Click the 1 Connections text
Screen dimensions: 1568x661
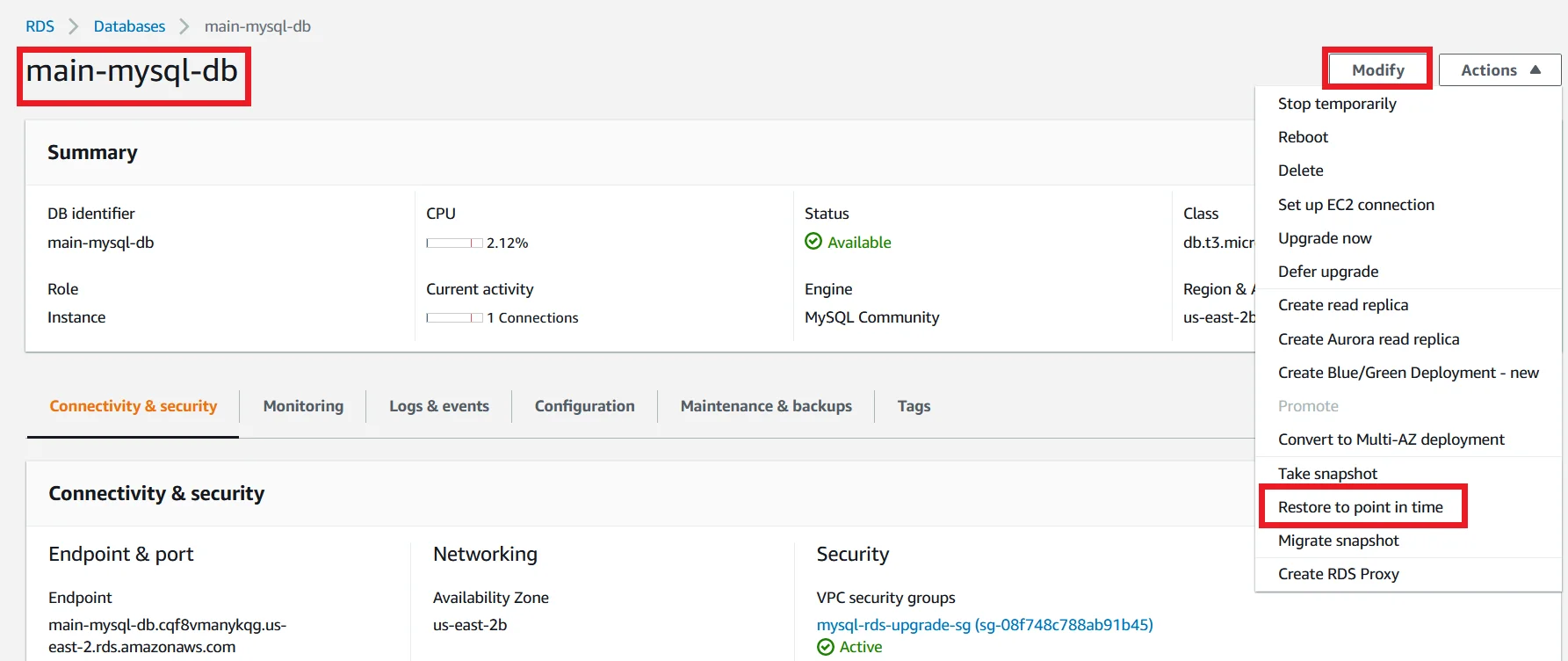click(x=532, y=318)
